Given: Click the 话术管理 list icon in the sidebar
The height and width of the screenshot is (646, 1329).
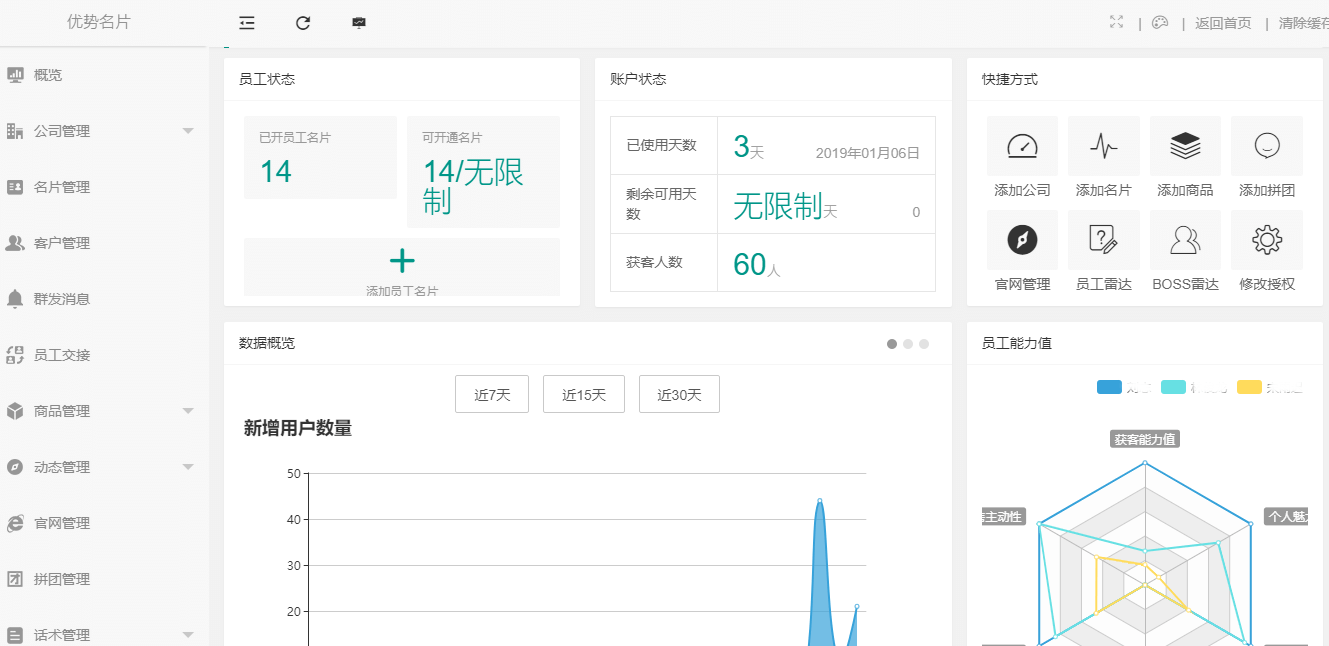Looking at the screenshot, I should [15, 635].
